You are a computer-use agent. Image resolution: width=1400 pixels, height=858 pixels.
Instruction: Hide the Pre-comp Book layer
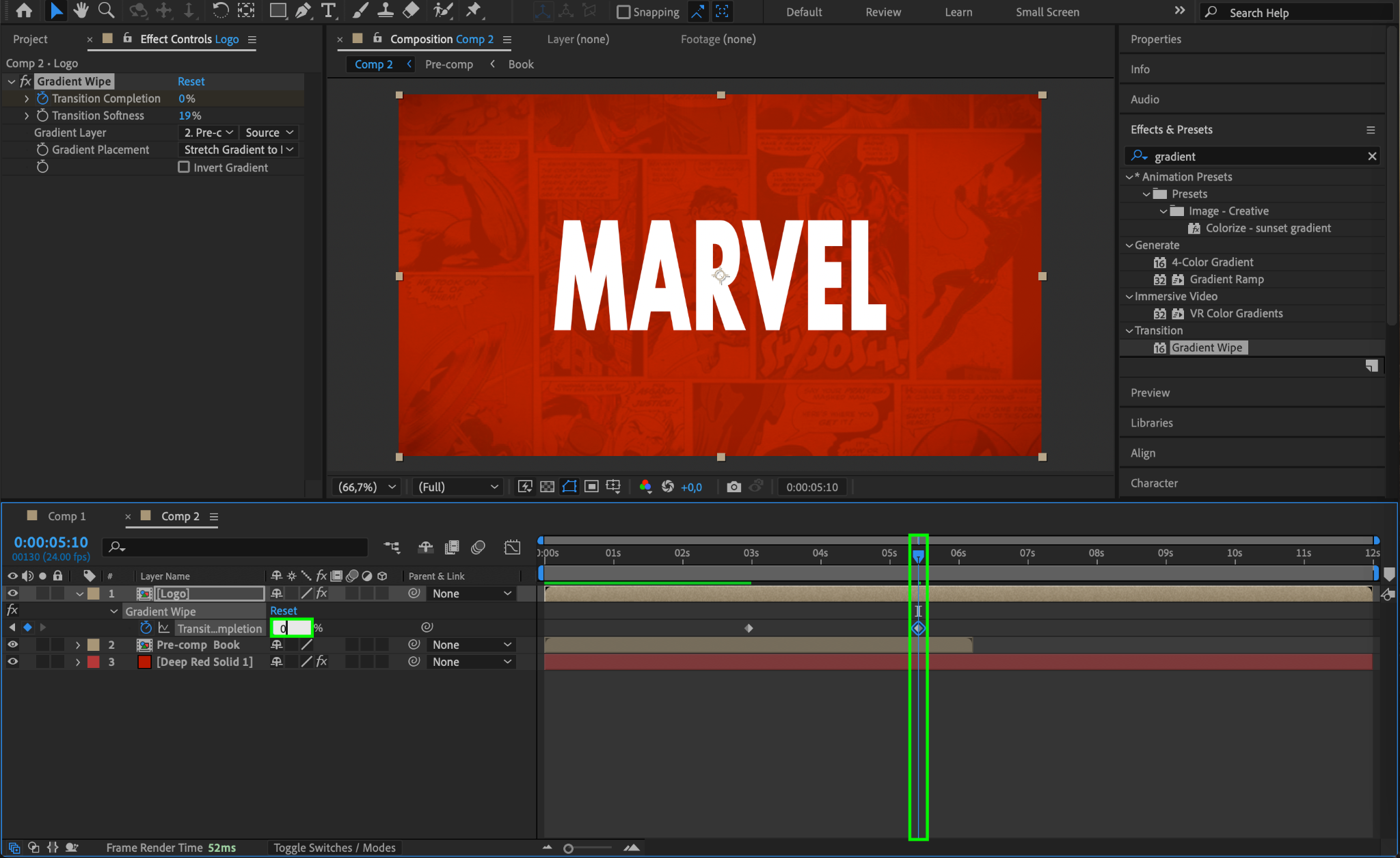(12, 645)
